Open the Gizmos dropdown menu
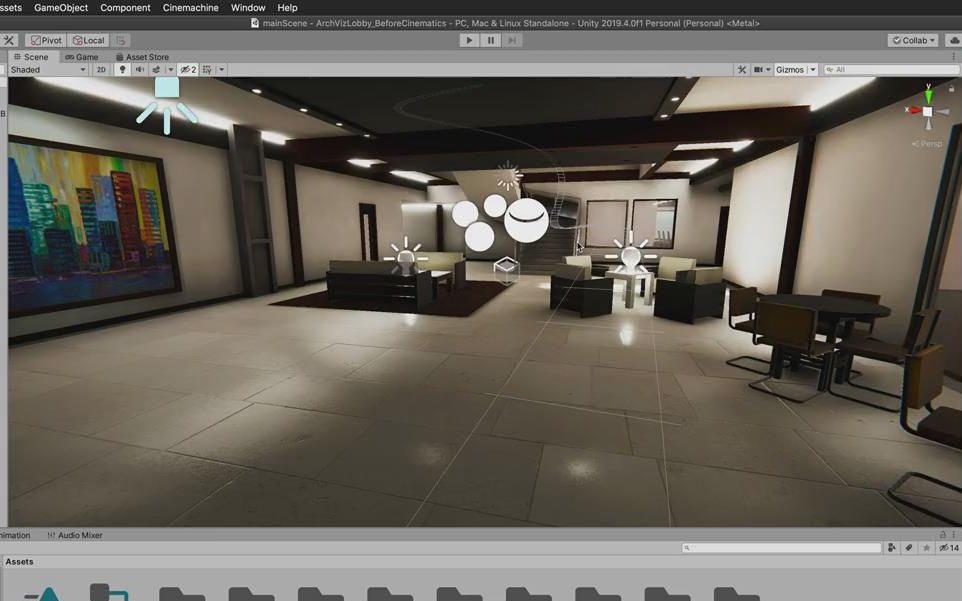This screenshot has width=962, height=601. (x=812, y=68)
